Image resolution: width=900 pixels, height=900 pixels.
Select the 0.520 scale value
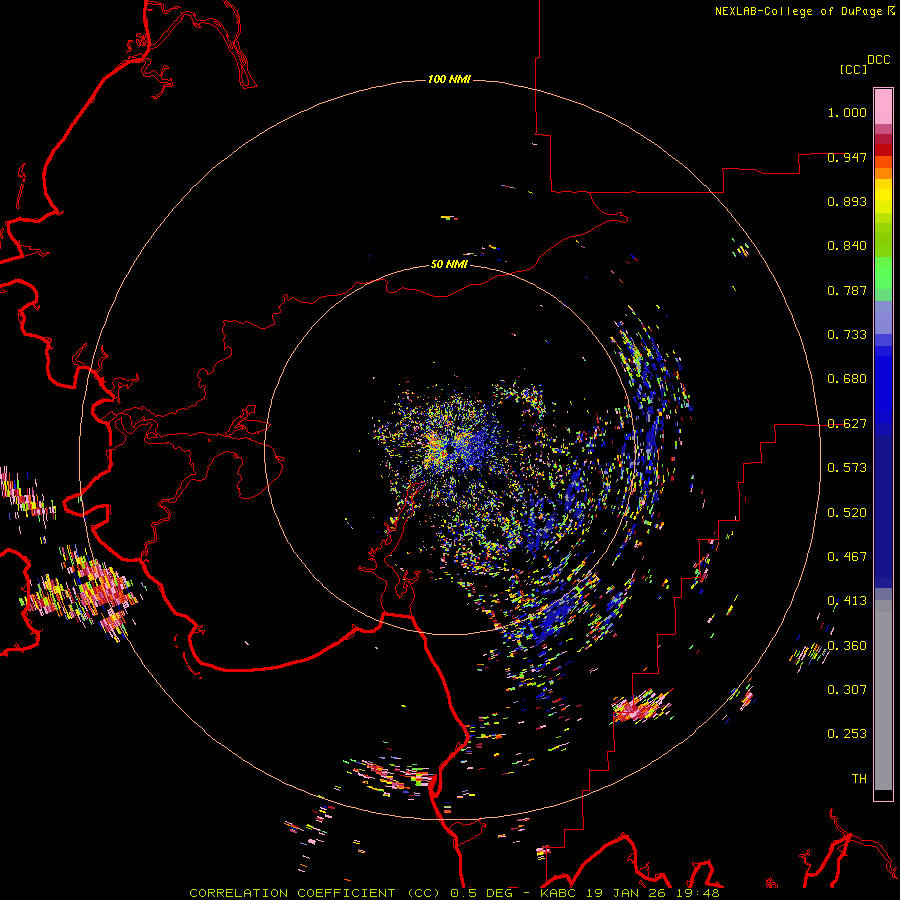click(x=847, y=513)
